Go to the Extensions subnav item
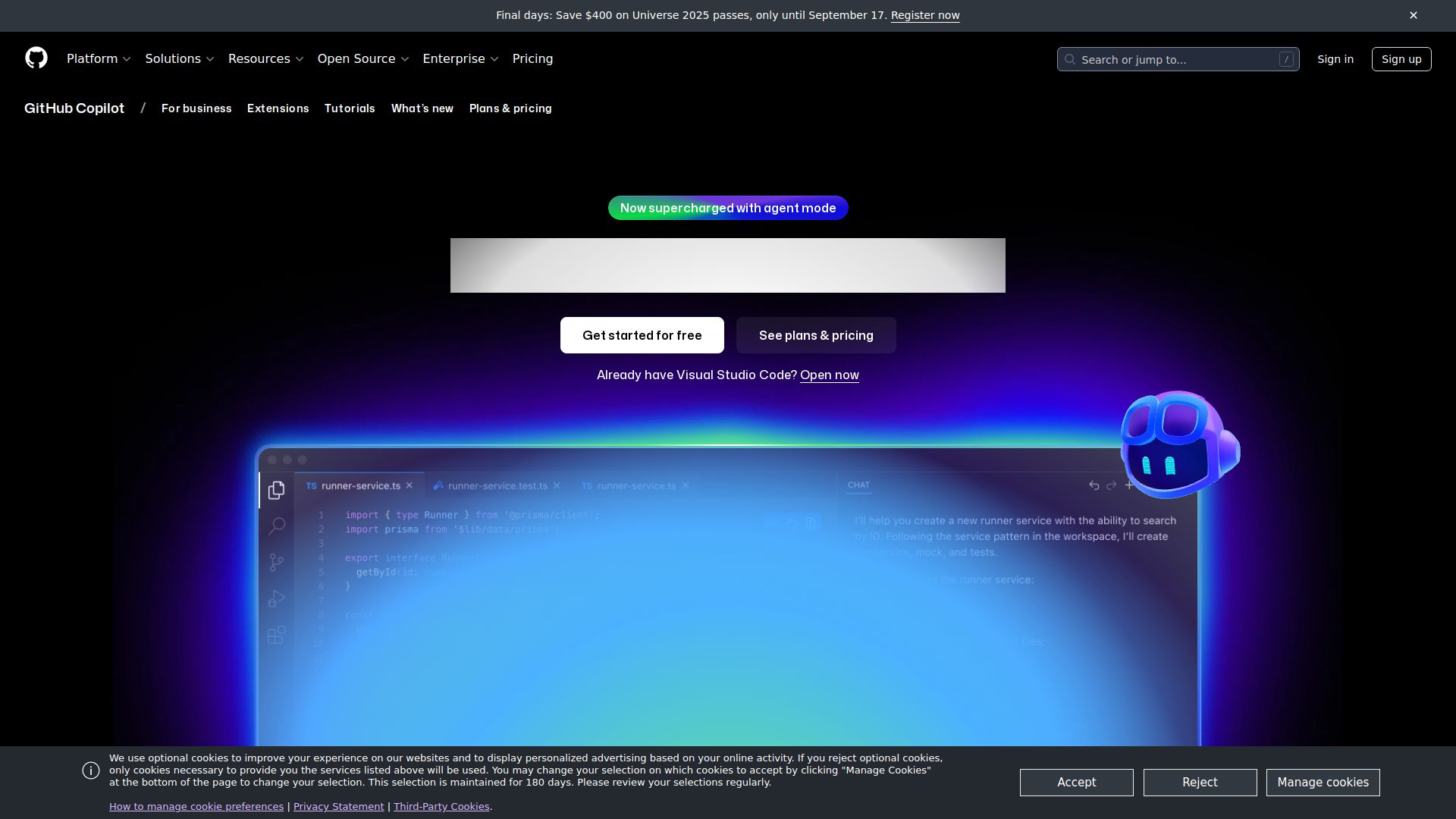Screen dimensions: 1456x819 pyautogui.click(x=278, y=108)
